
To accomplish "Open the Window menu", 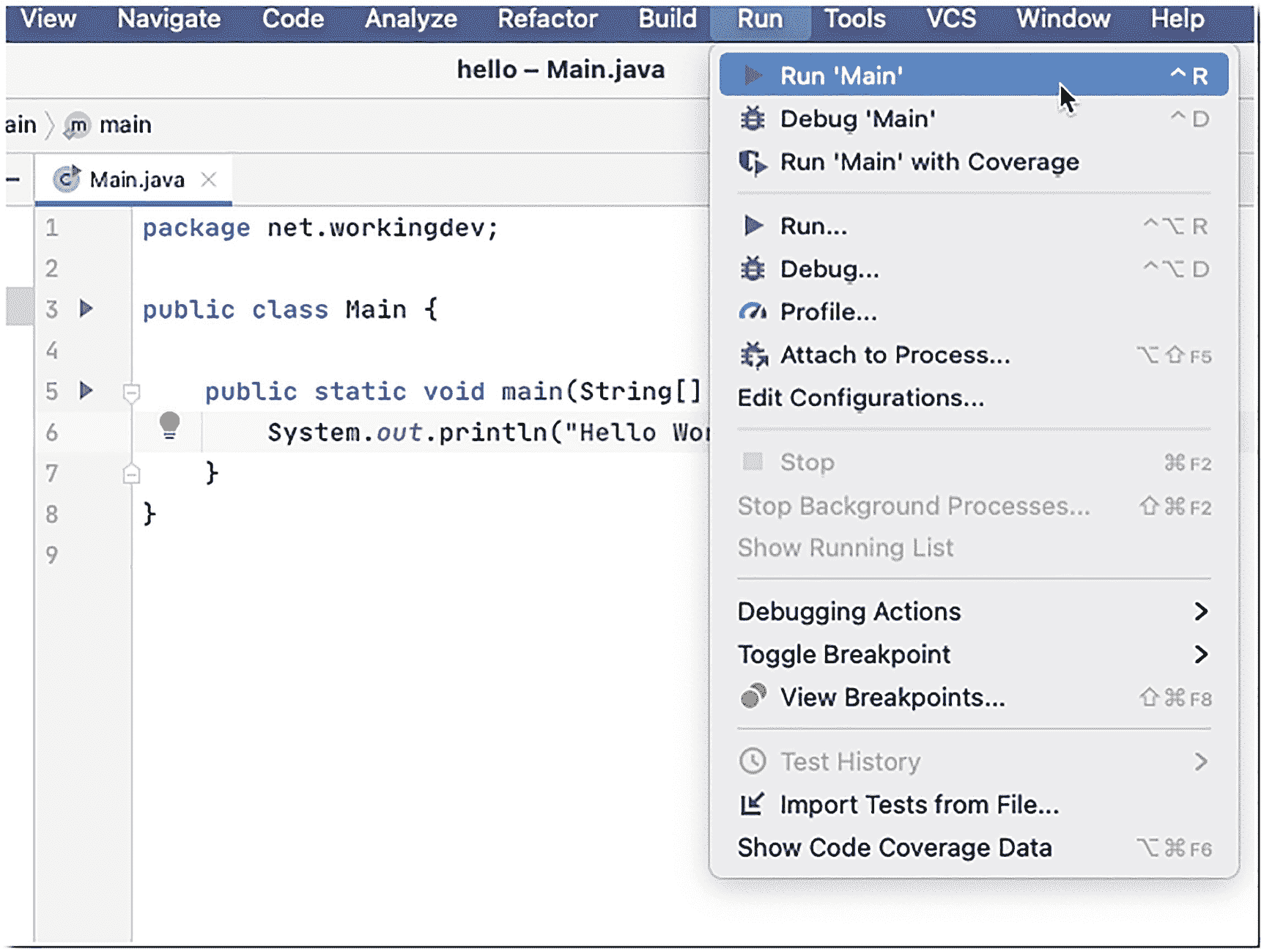I will click(x=1063, y=19).
